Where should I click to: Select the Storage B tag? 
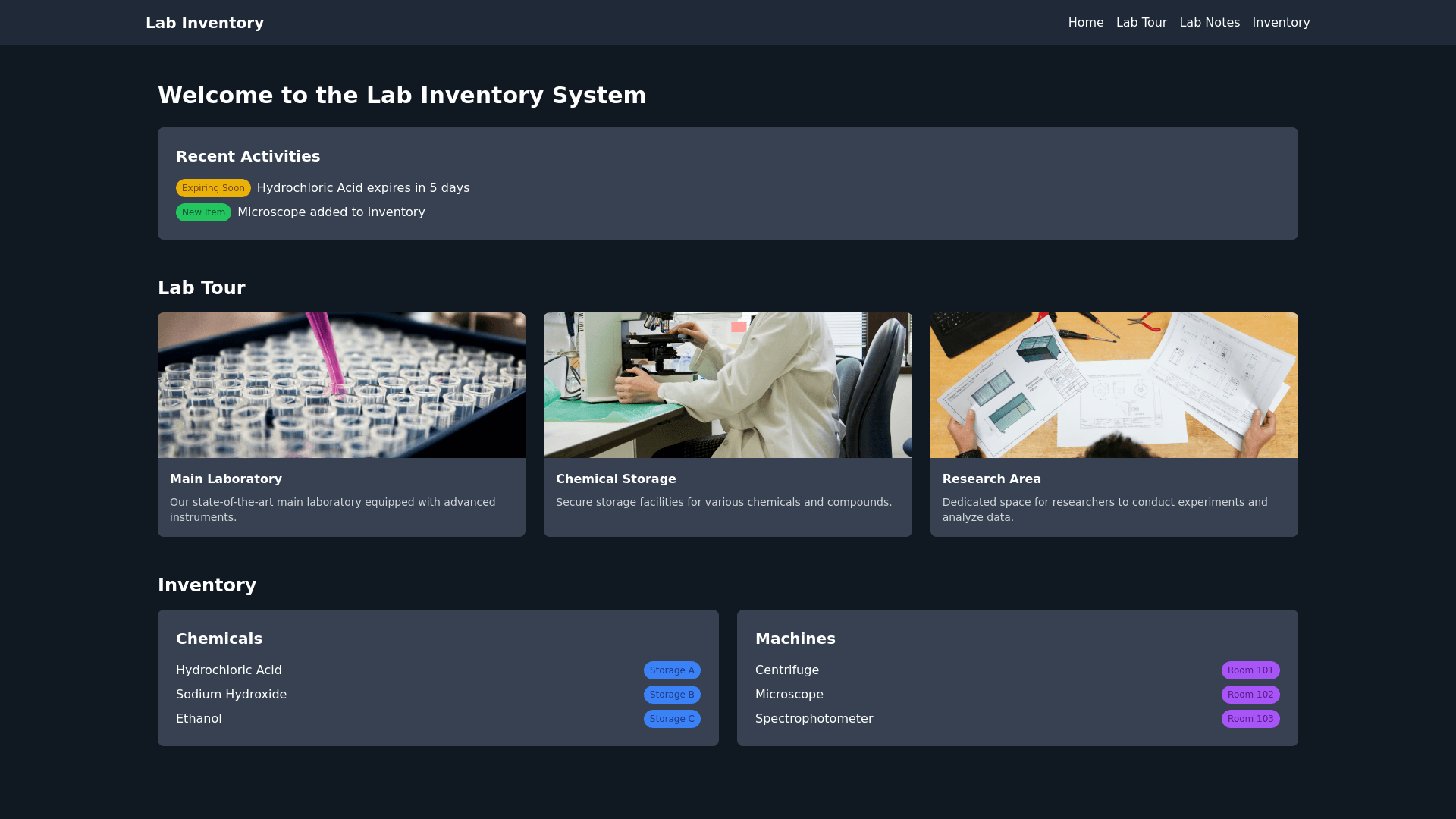tap(672, 695)
